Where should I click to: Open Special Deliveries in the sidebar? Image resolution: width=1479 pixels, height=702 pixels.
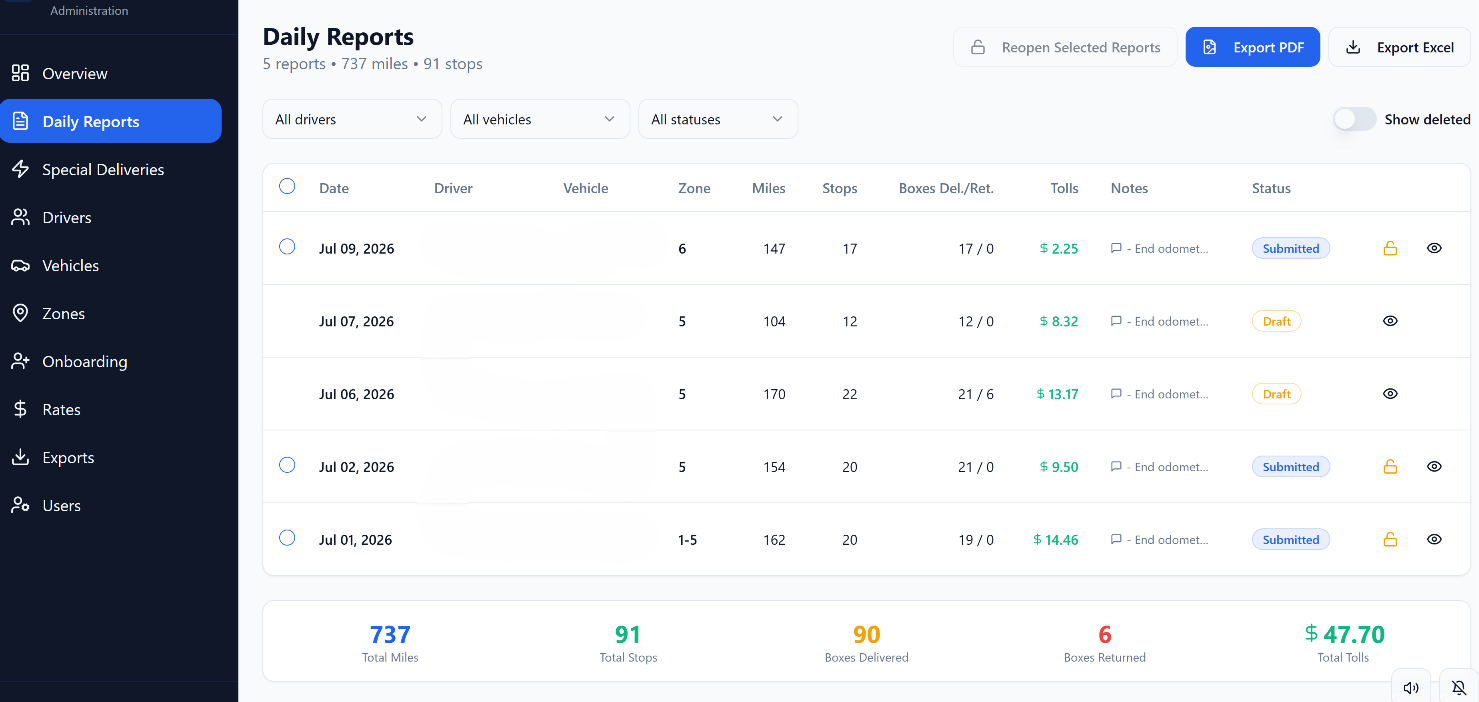[x=111, y=170]
